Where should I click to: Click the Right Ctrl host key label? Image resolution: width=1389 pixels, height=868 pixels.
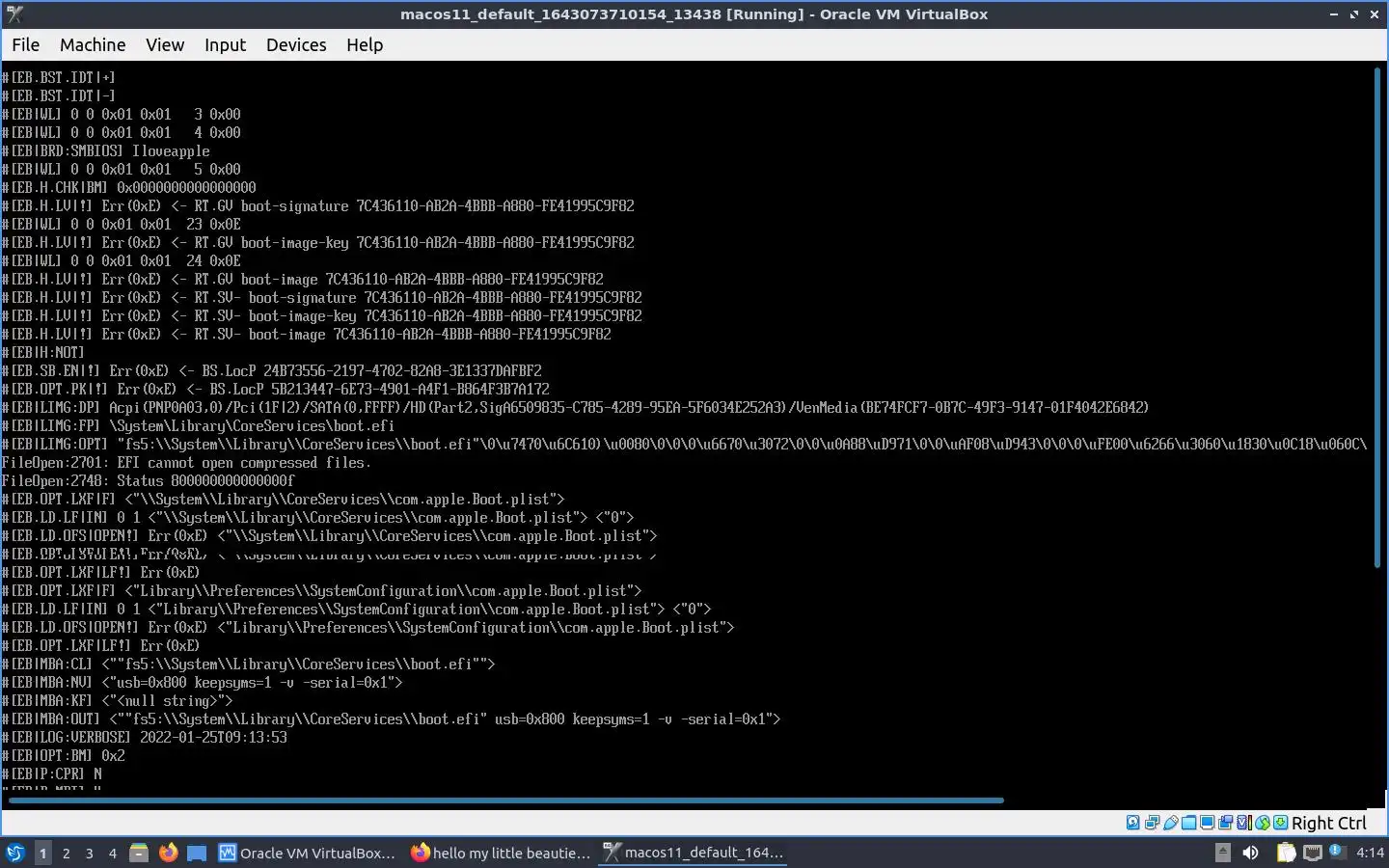(1328, 823)
